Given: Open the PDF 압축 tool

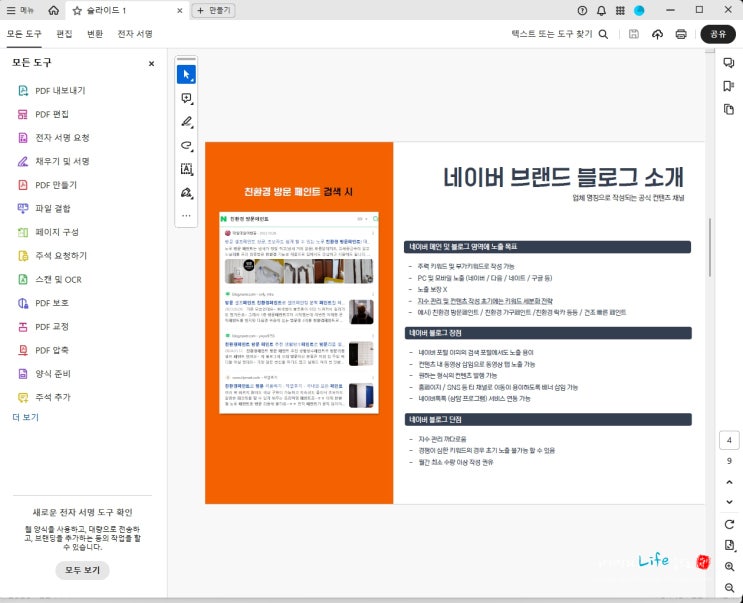Looking at the screenshot, I should coord(43,350).
